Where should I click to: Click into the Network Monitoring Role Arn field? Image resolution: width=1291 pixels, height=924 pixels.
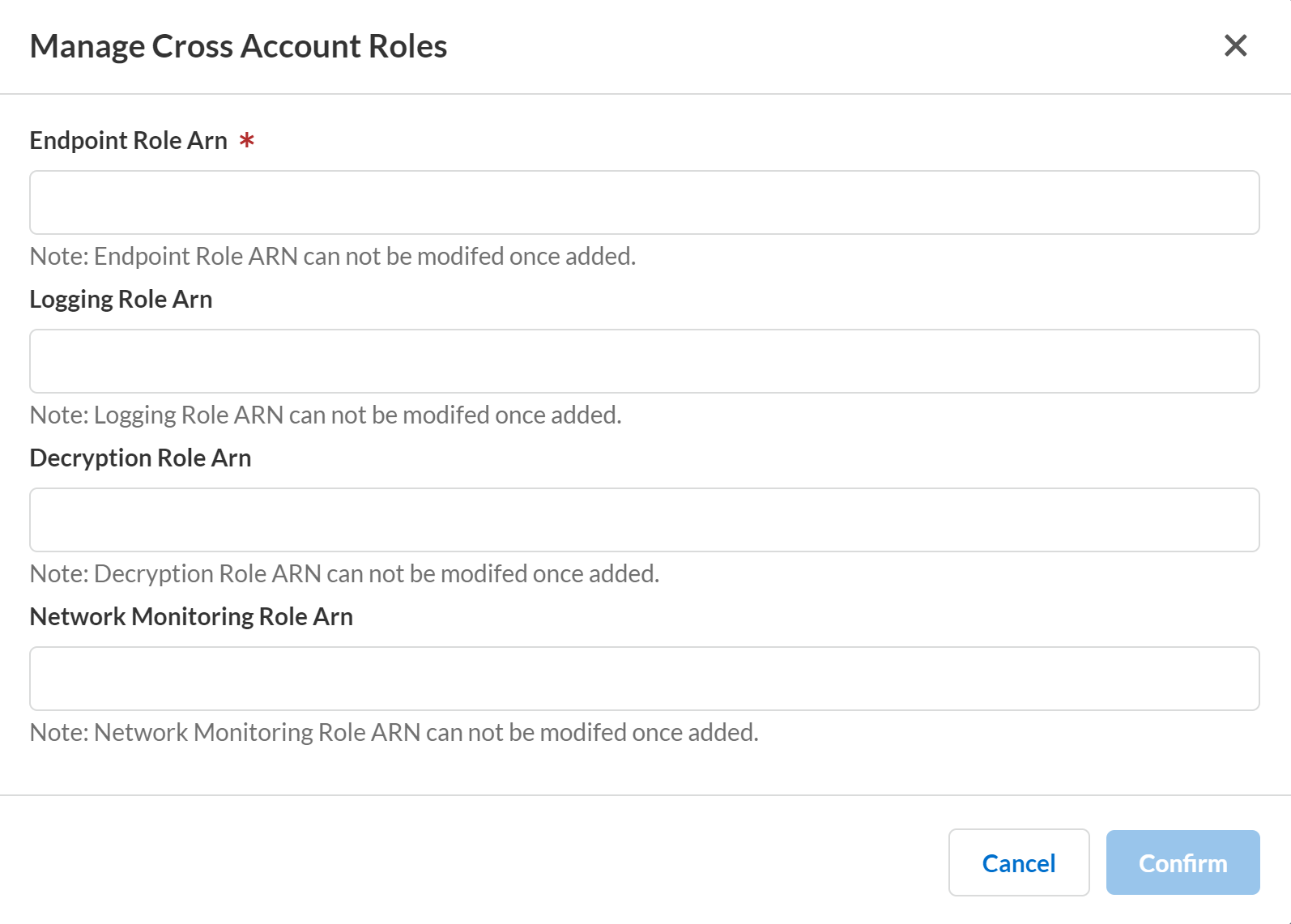(x=644, y=679)
